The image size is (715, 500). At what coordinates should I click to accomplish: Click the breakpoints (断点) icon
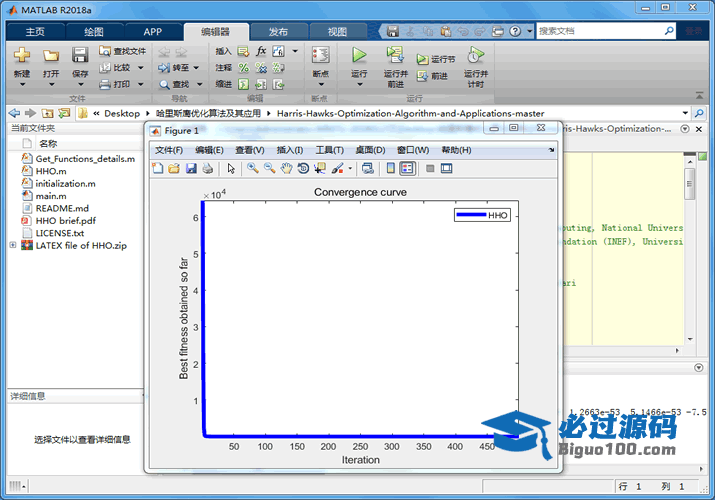[x=320, y=57]
